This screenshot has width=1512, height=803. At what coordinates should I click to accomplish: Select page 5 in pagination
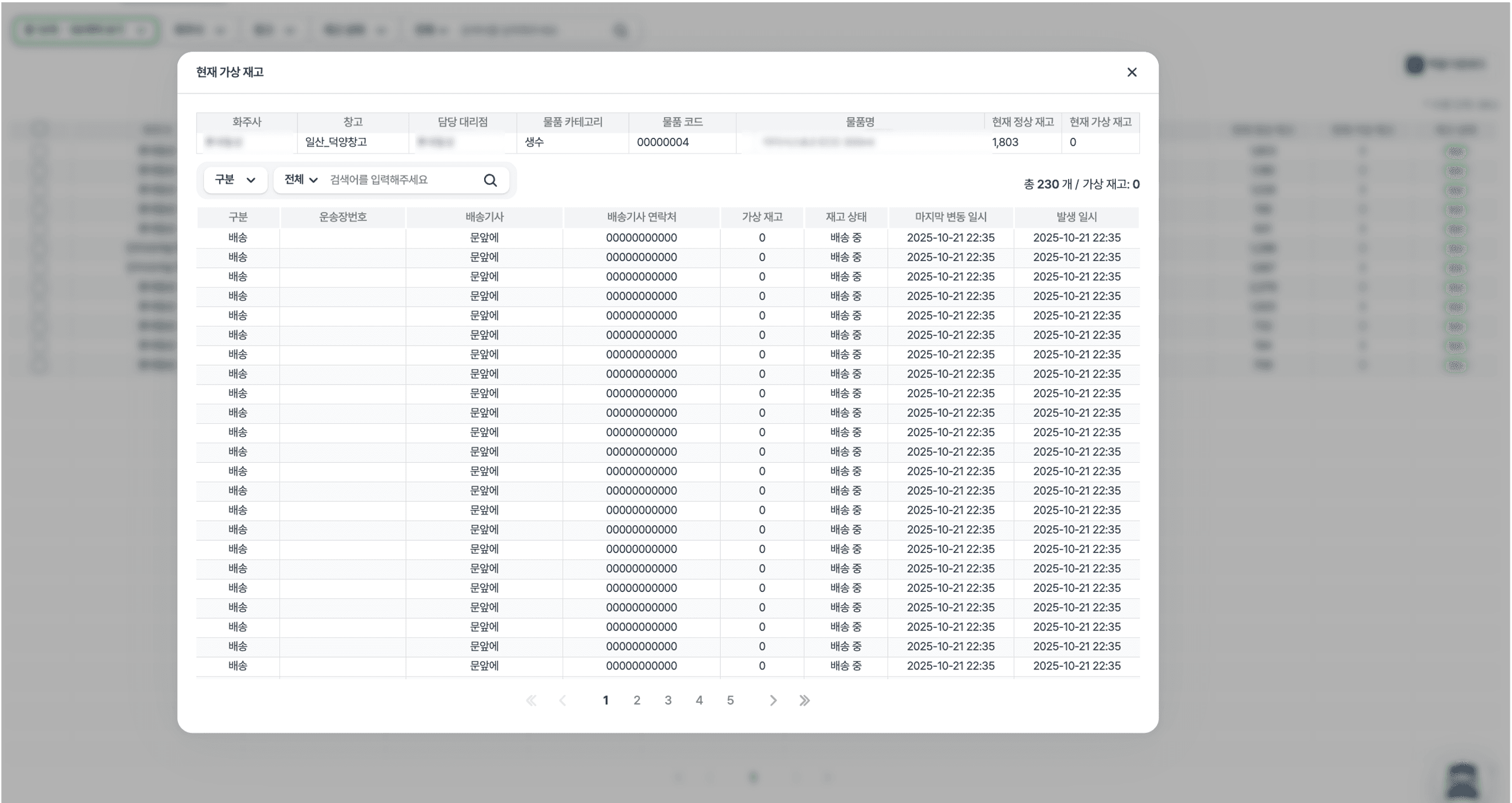[x=730, y=700]
